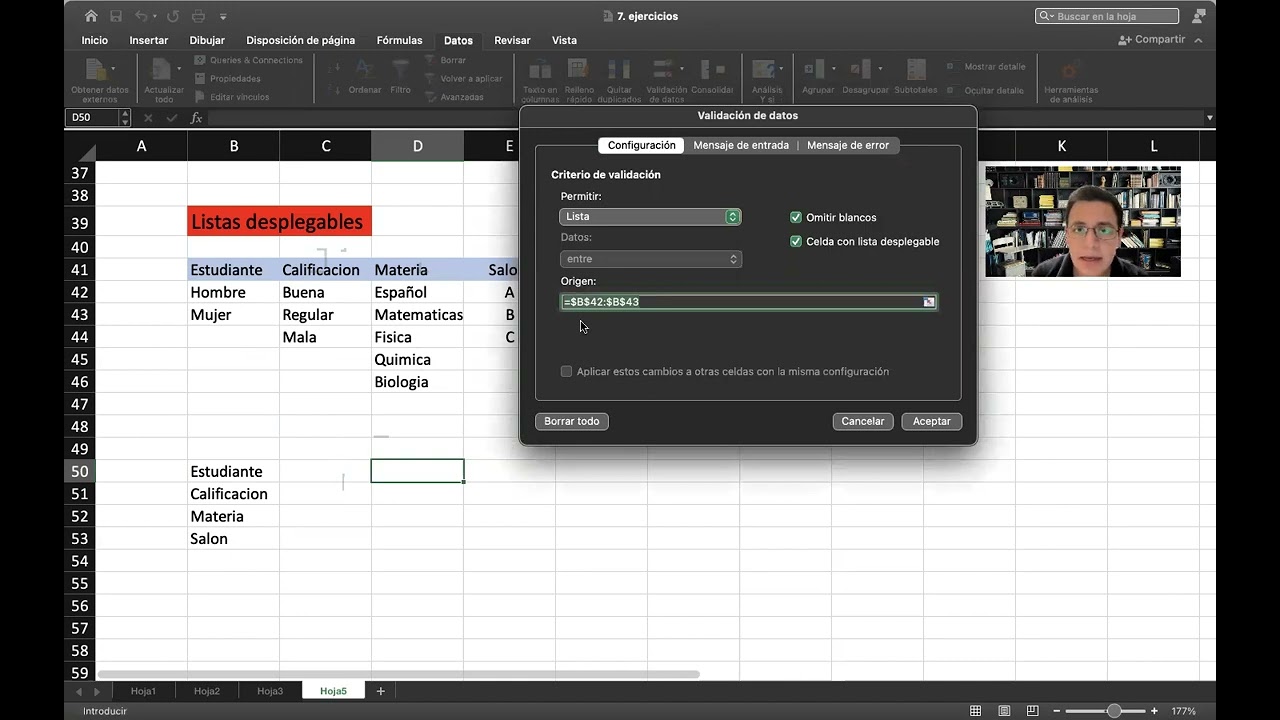Open the Disposición de página tab

(x=301, y=40)
